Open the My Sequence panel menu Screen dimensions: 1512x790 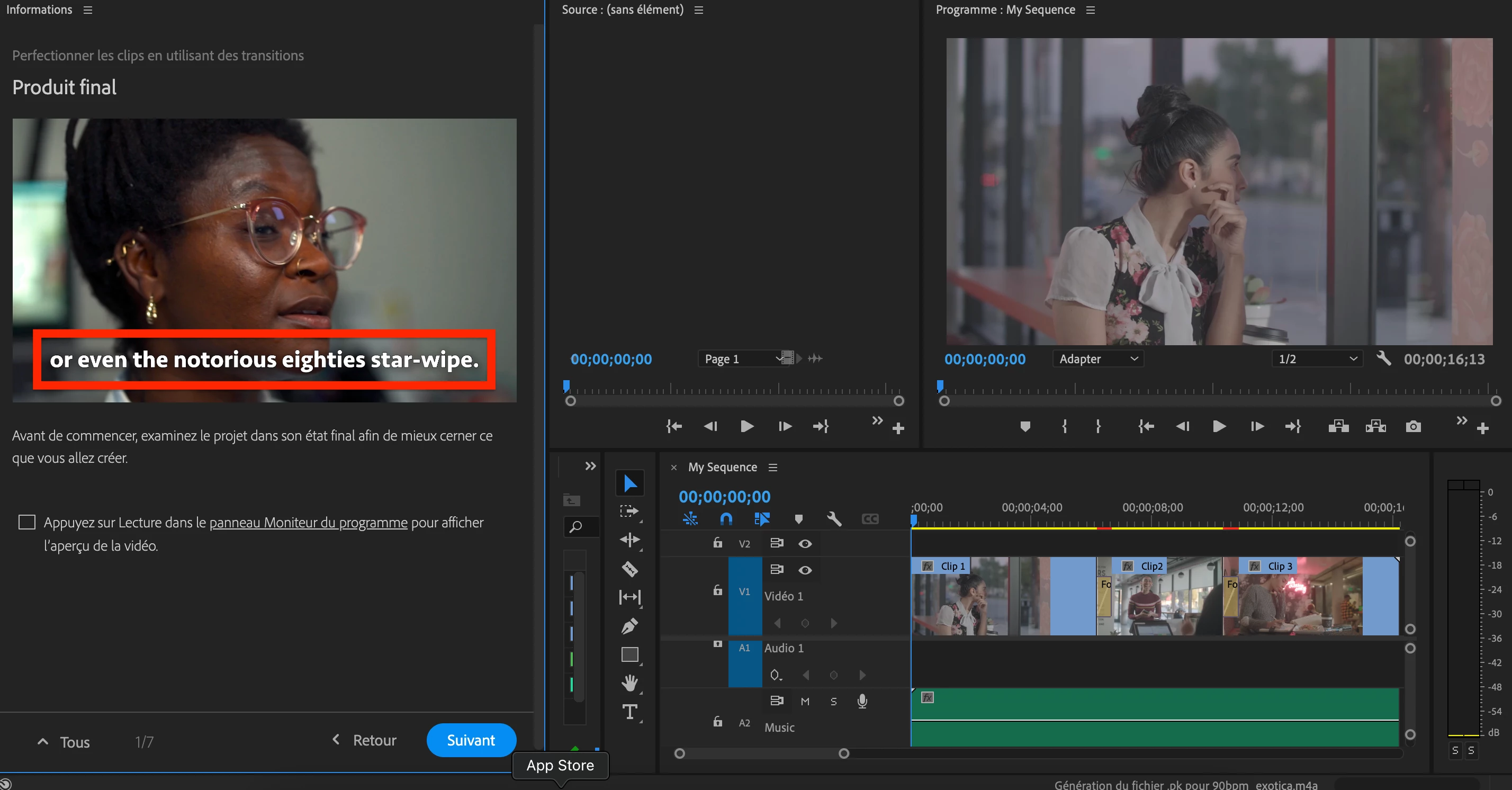[772, 467]
